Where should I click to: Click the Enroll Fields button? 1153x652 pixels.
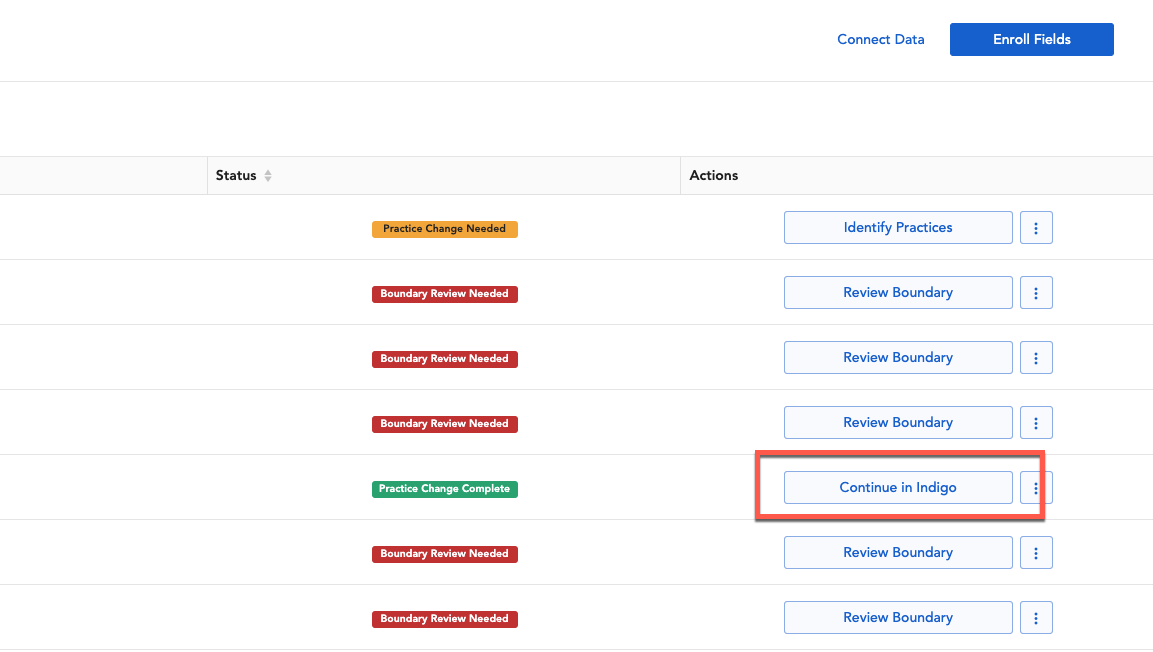[x=1031, y=39]
